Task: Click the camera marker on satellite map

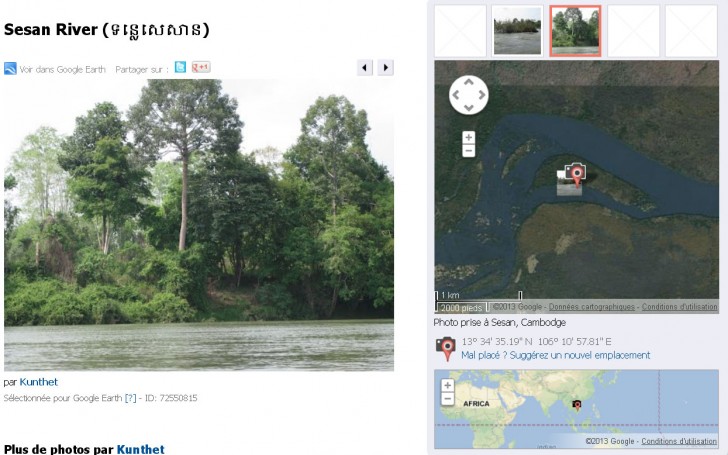Action: coord(576,174)
